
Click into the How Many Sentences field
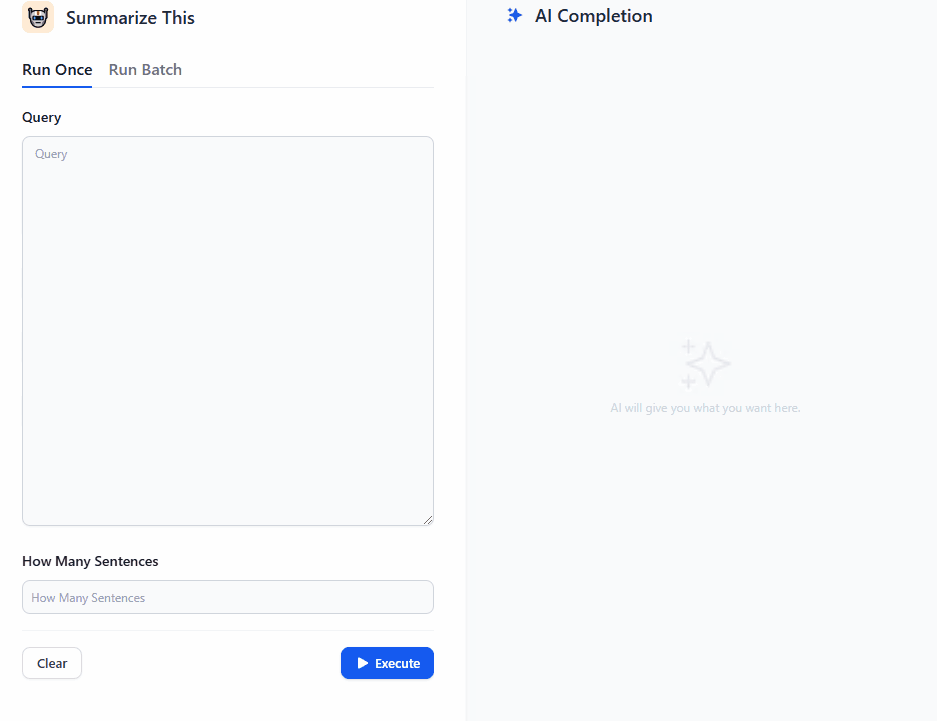point(228,597)
